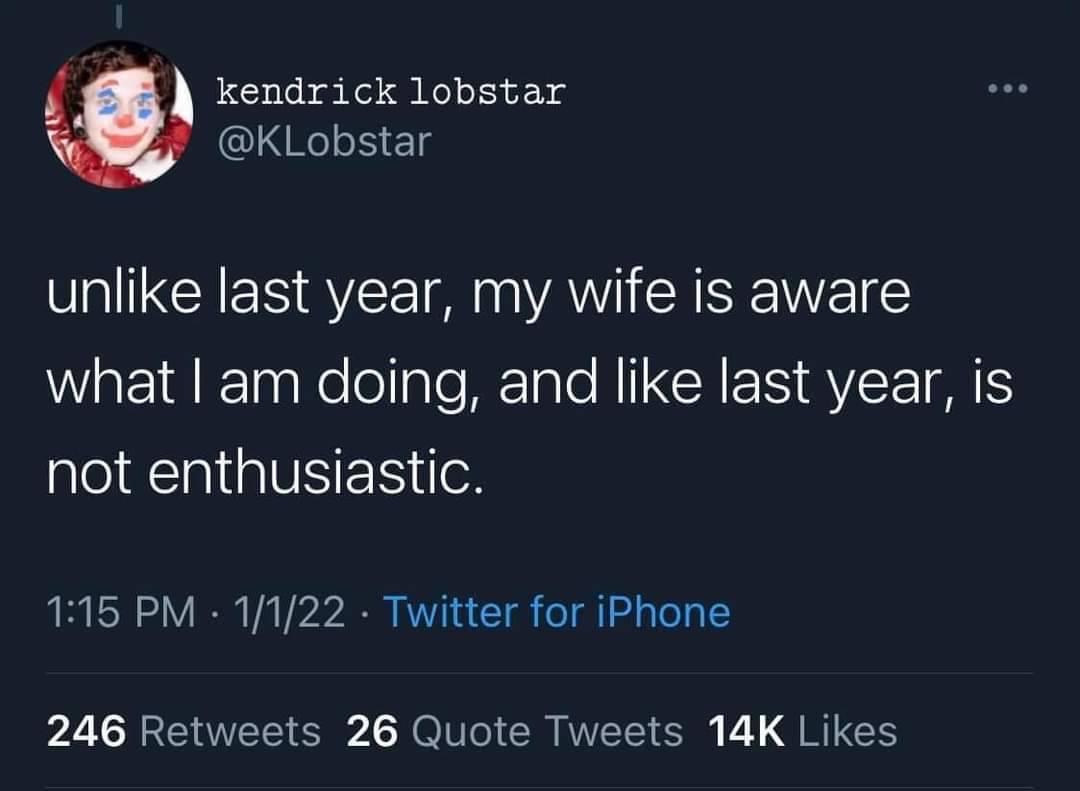The width and height of the screenshot is (1080, 791).
Task: Select the 1:15 PM timestamp
Action: click(x=121, y=612)
